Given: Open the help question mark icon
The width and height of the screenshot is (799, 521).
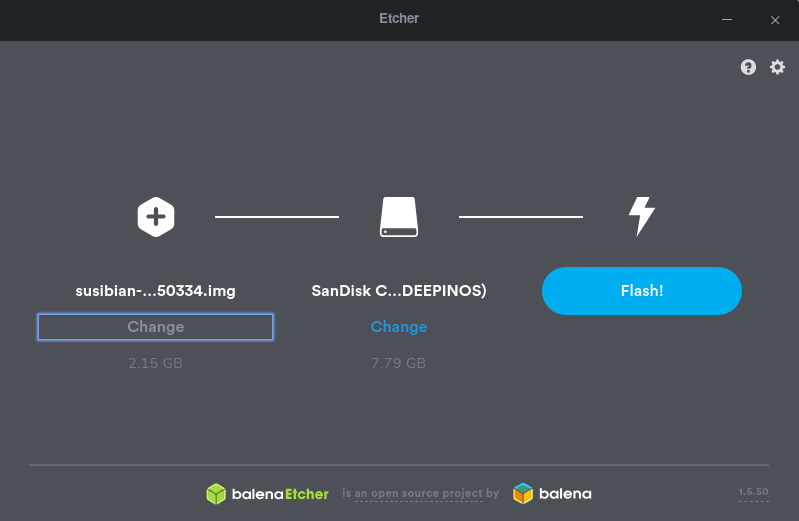Looking at the screenshot, I should click(x=748, y=67).
